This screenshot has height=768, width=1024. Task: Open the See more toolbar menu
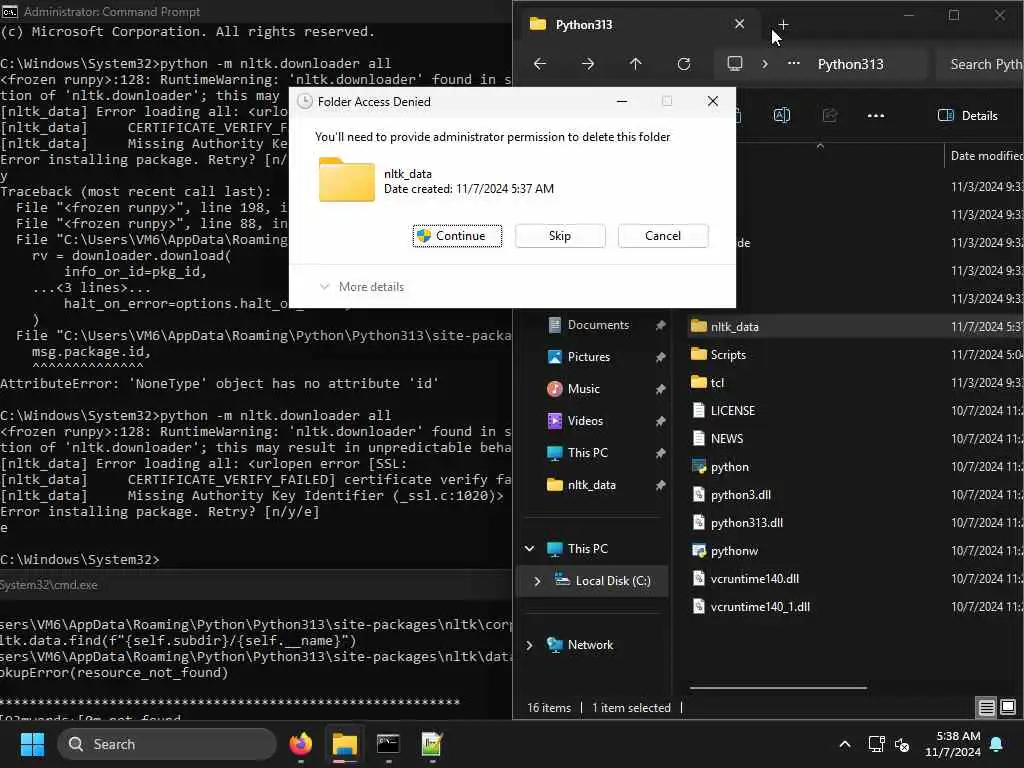(x=876, y=116)
